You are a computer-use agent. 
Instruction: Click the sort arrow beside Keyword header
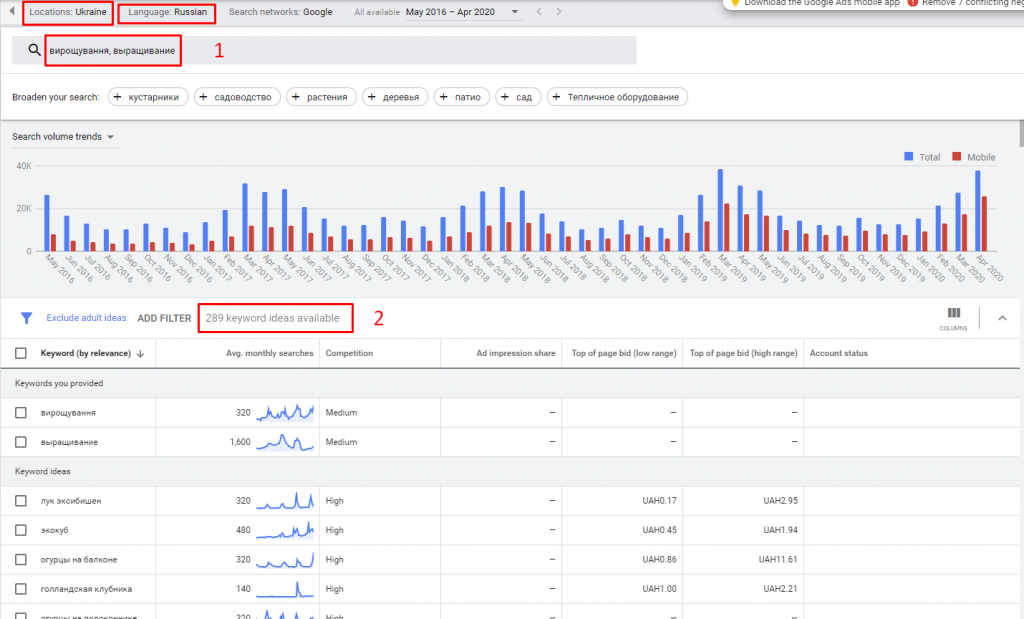[140, 353]
